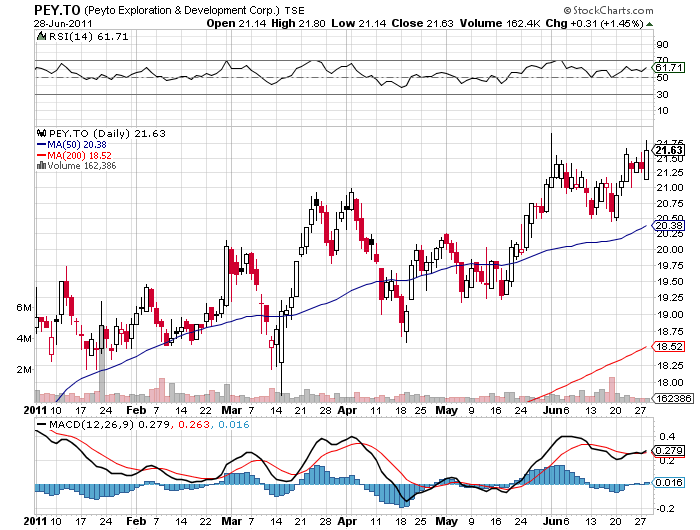Click the TSE exchange label
Screen dimensions: 700x530
(x=294, y=11)
